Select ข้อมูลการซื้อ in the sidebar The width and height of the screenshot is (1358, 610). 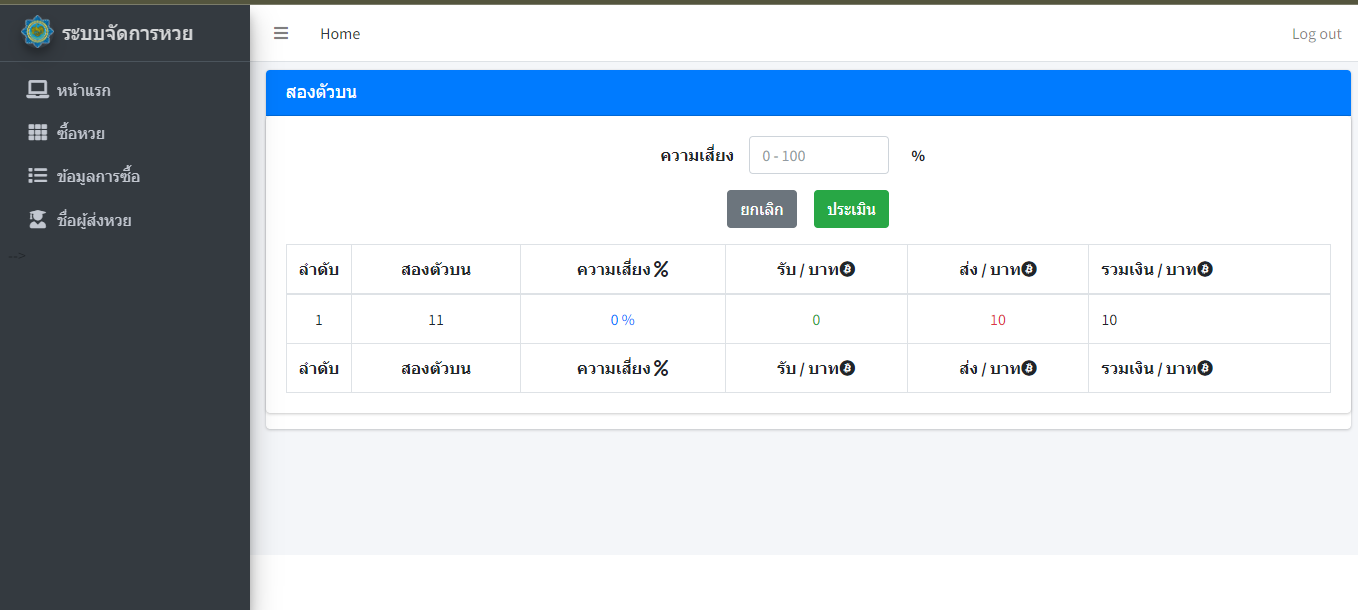point(98,176)
